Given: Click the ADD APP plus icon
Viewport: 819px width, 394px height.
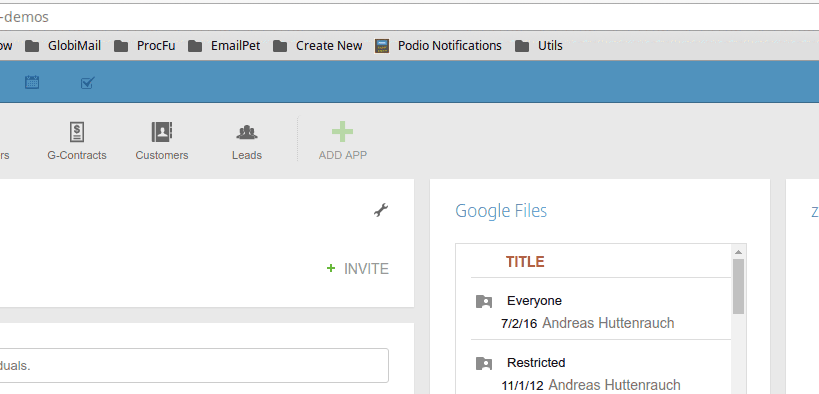Looking at the screenshot, I should [x=343, y=132].
